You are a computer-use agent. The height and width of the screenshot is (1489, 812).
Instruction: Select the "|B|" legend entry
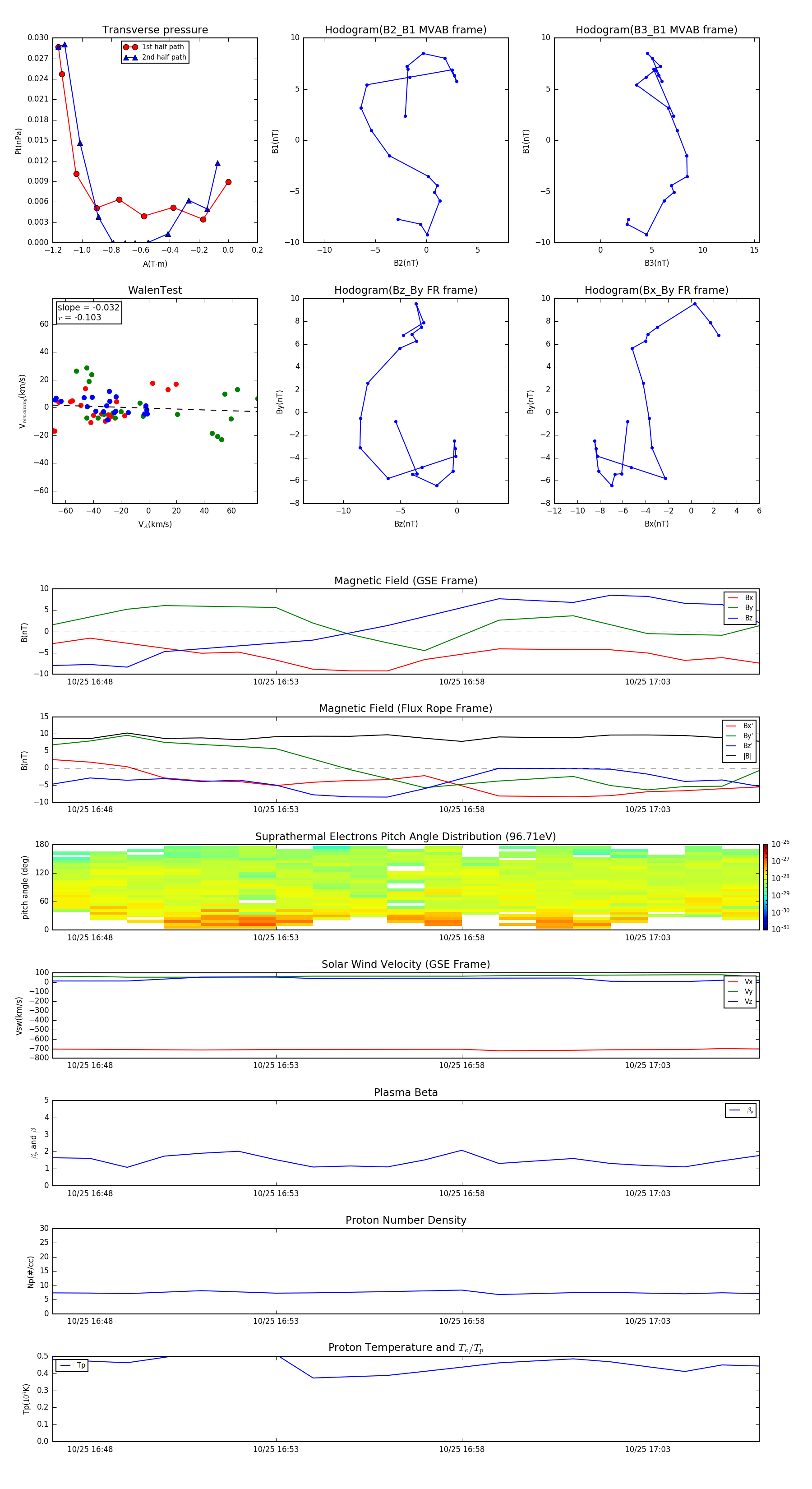740,756
